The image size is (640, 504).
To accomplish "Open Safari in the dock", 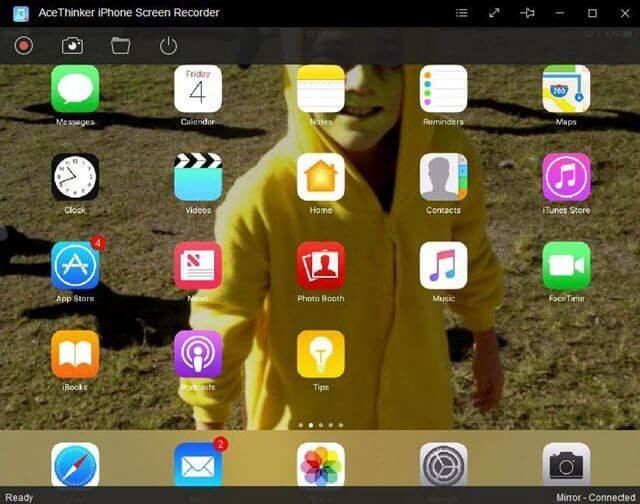I will (75, 464).
